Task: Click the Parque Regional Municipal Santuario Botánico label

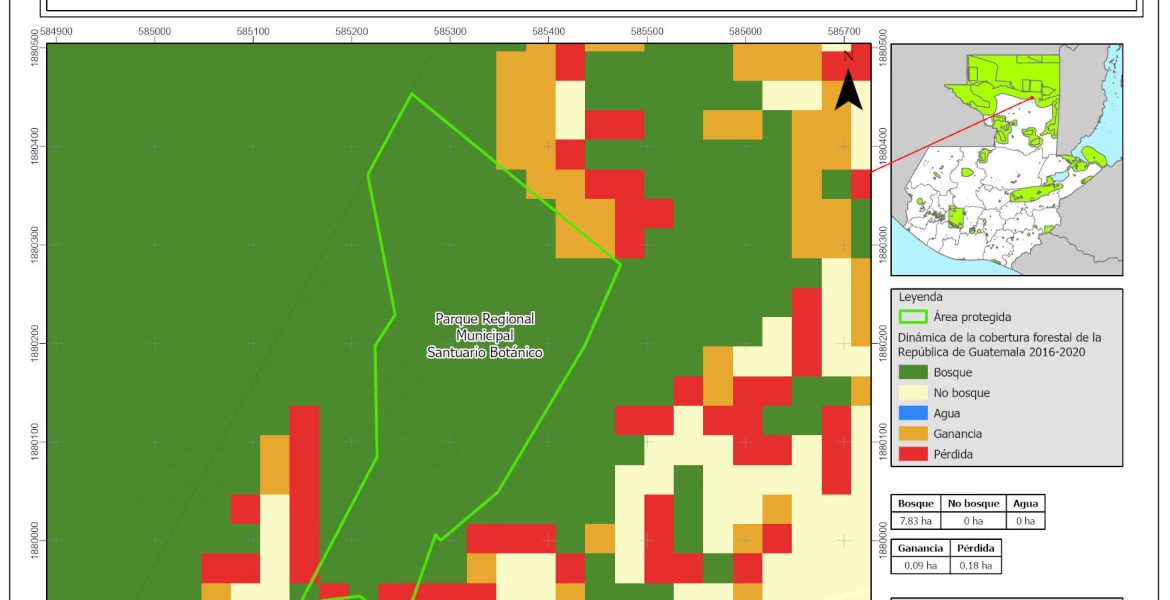Action: coord(485,335)
